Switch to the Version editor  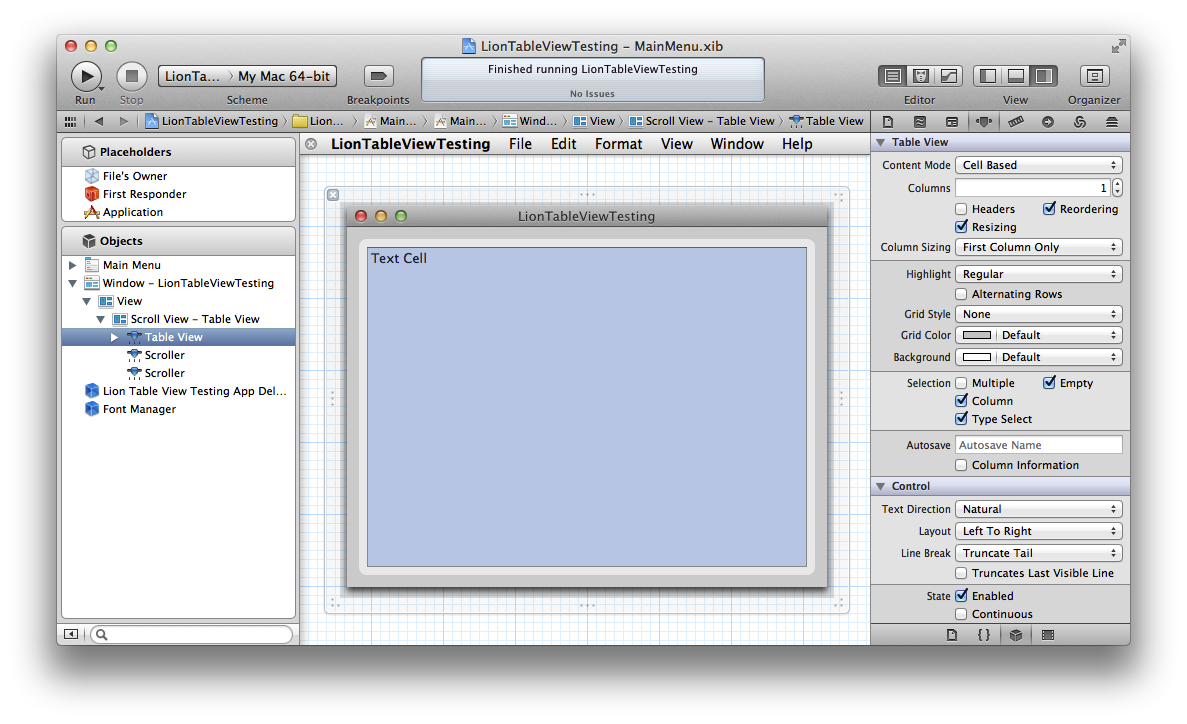point(948,76)
